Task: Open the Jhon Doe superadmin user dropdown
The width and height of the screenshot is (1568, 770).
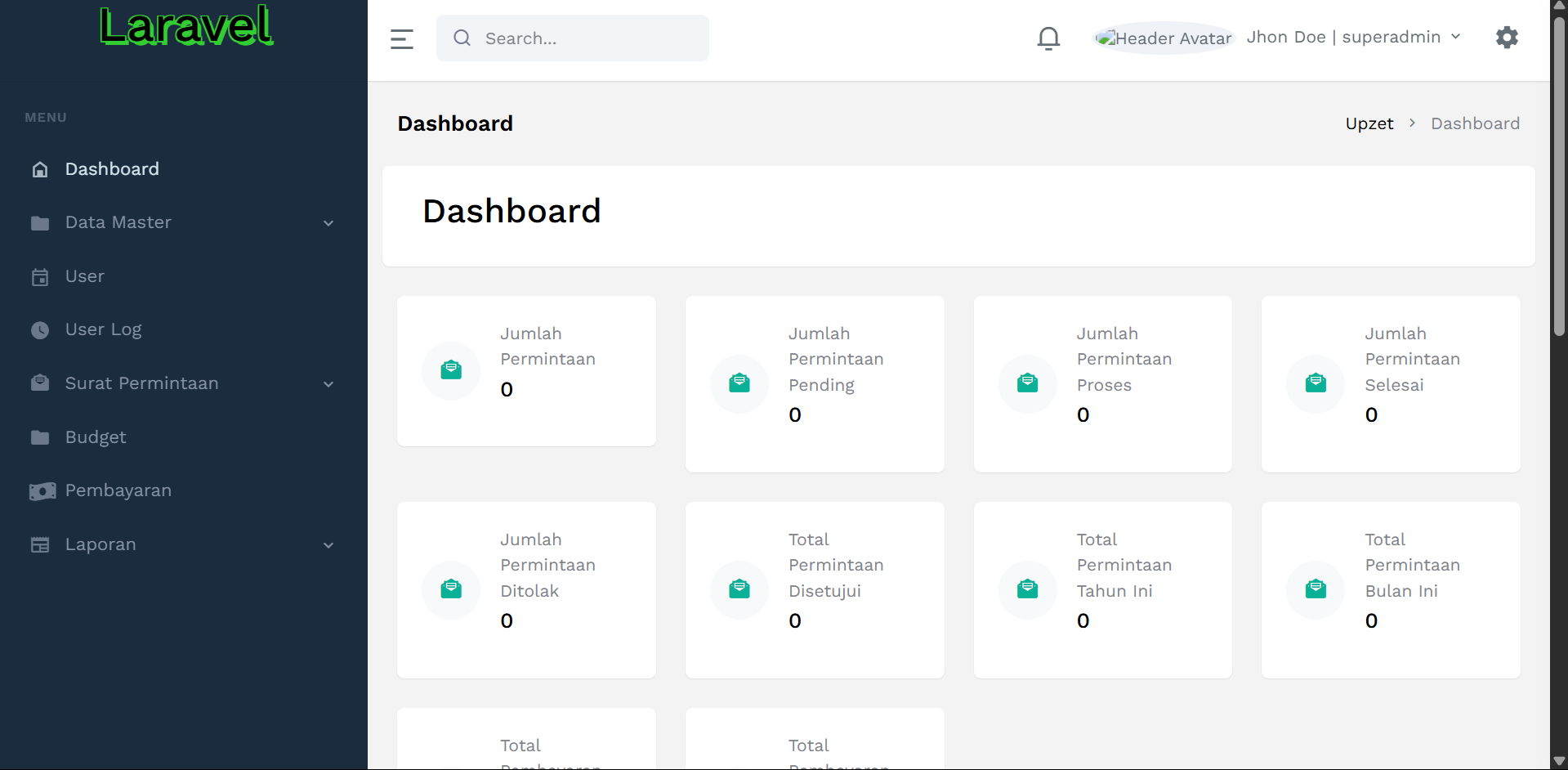Action: click(x=1353, y=38)
